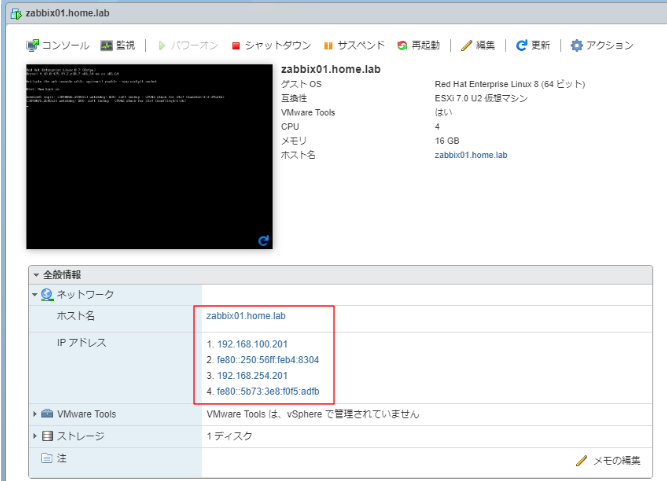Open the アクション toolbar label
This screenshot has width=667, height=481.
click(x=610, y=45)
